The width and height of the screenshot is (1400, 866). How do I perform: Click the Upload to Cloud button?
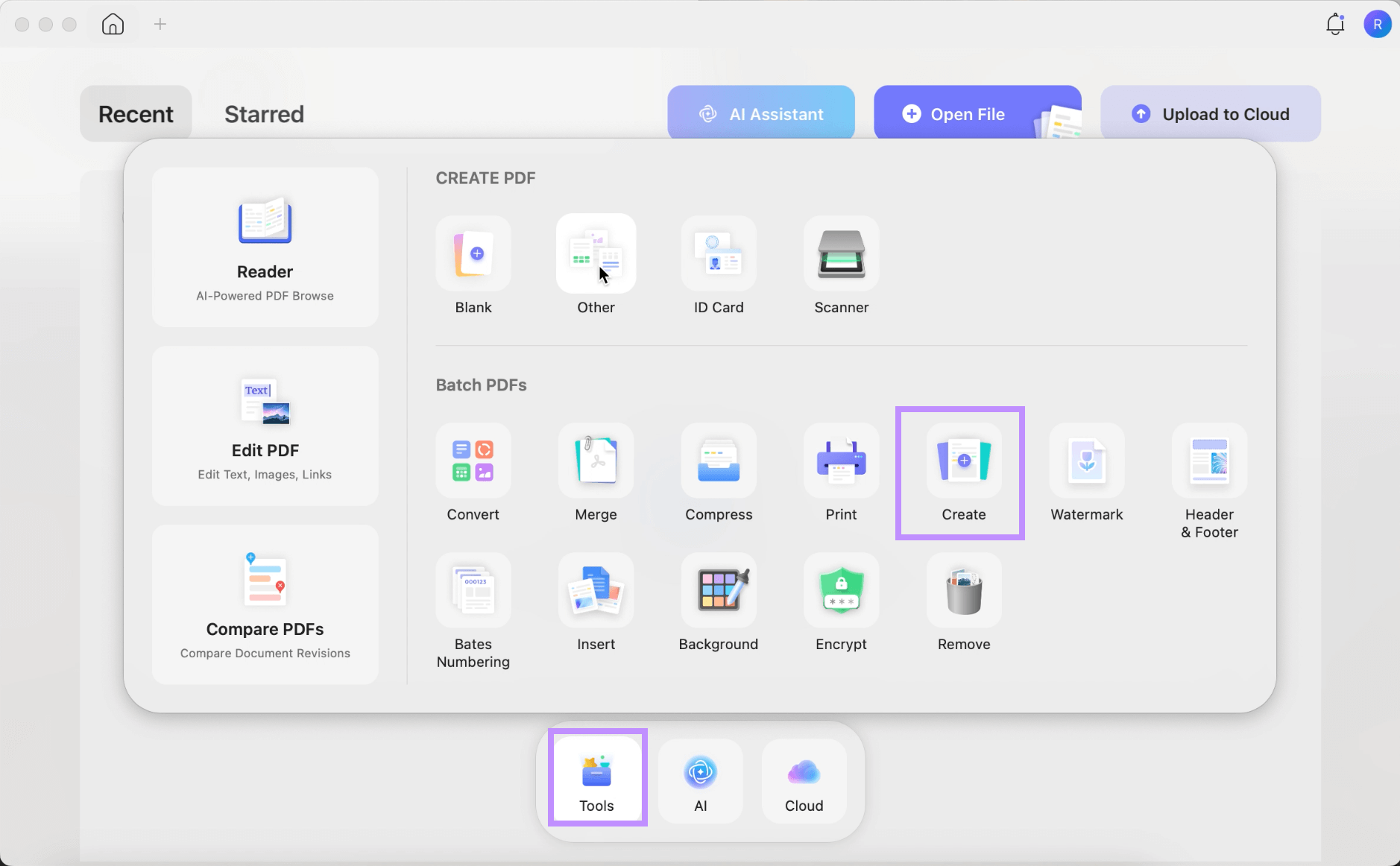1211,113
